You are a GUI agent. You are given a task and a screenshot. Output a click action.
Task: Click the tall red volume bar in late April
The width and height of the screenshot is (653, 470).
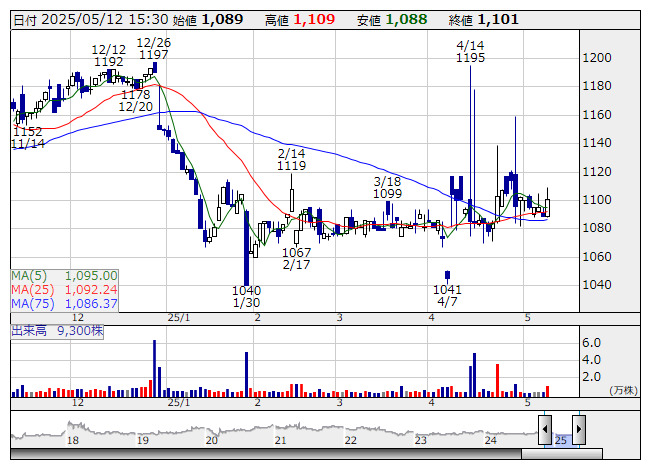point(497,380)
